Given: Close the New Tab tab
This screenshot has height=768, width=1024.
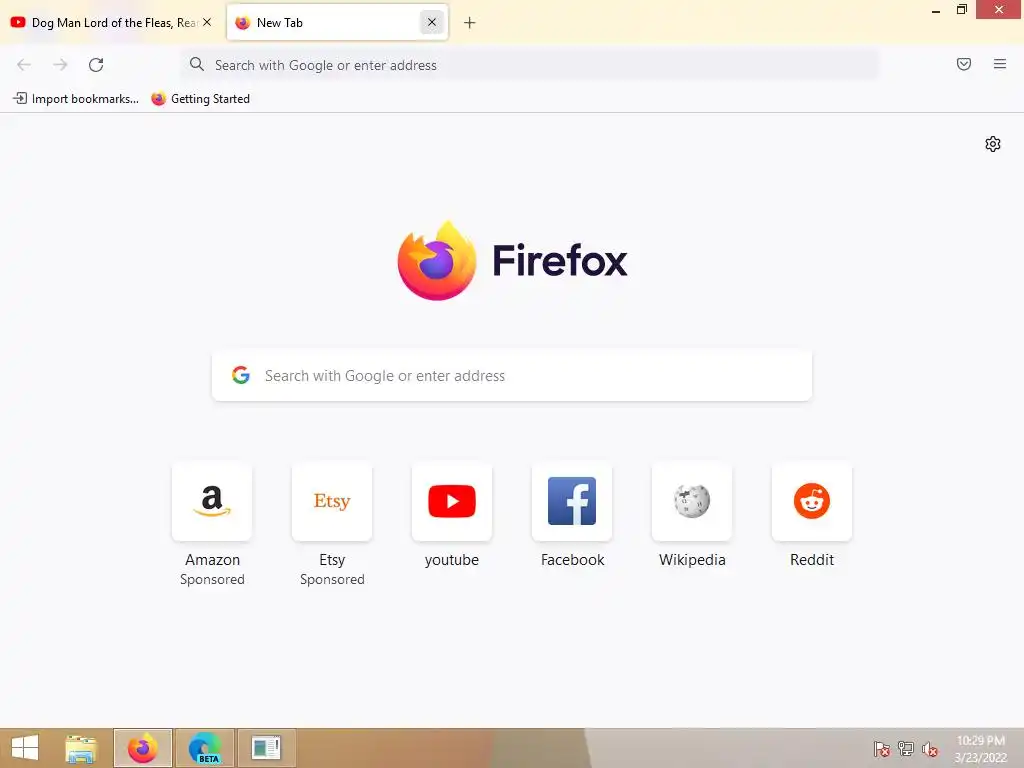Looking at the screenshot, I should click(x=432, y=22).
